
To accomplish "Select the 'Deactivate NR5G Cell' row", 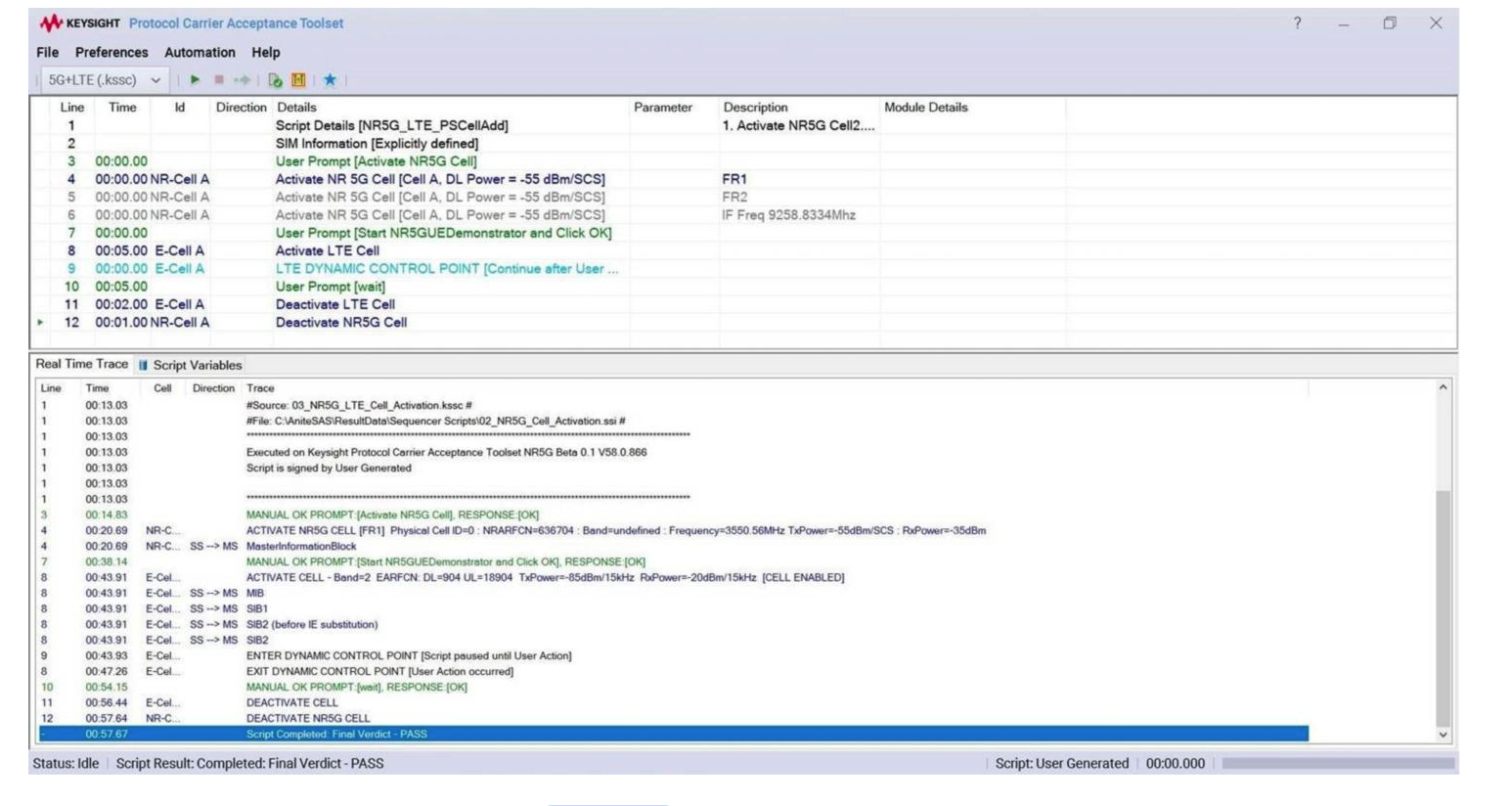I will [x=340, y=322].
